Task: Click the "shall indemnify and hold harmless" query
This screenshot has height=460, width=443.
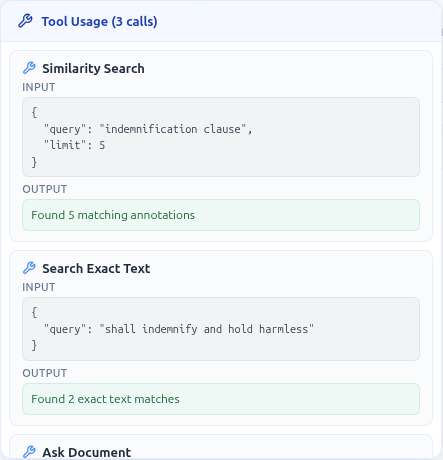Action: click(207, 329)
